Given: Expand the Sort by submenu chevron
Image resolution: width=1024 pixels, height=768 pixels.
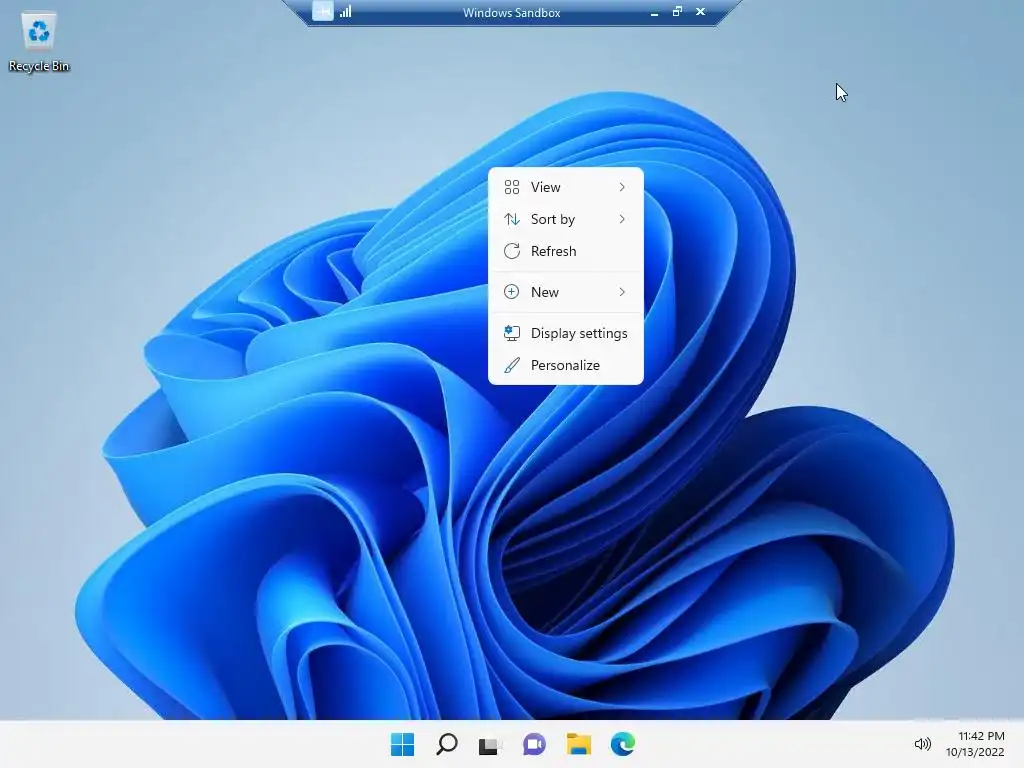Looking at the screenshot, I should click(622, 219).
